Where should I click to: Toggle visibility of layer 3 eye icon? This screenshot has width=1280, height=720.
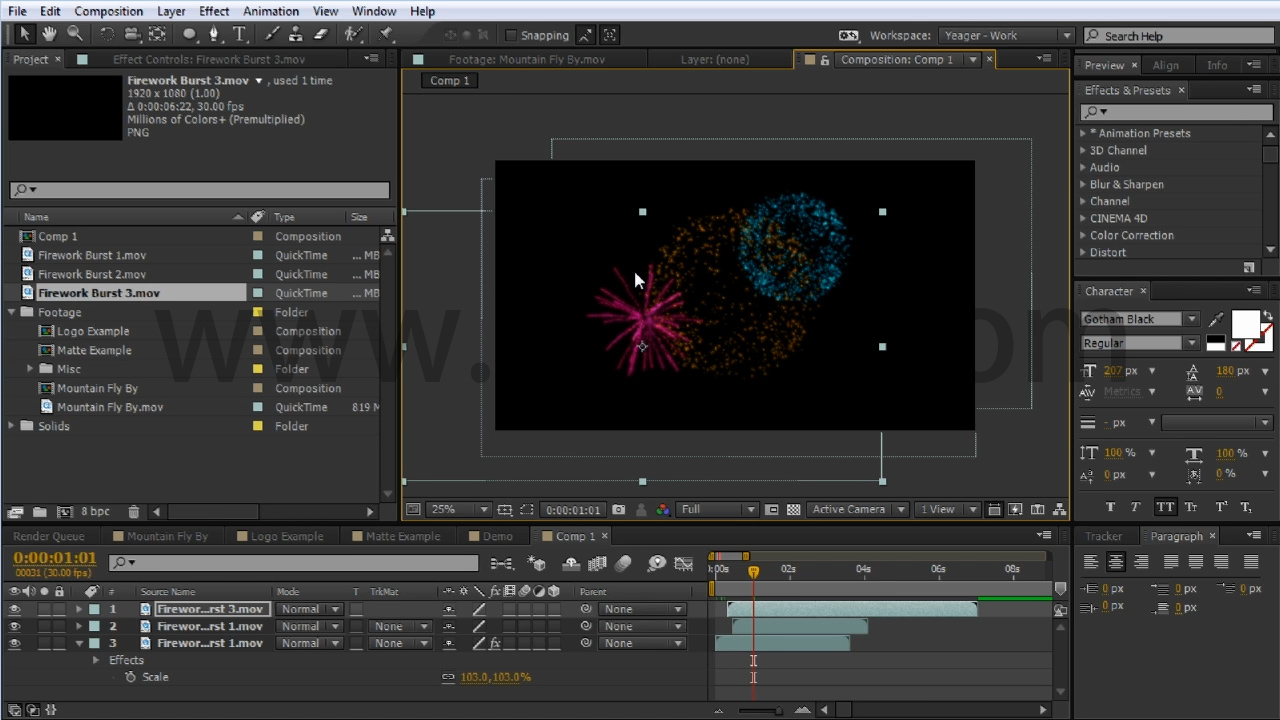click(14, 643)
